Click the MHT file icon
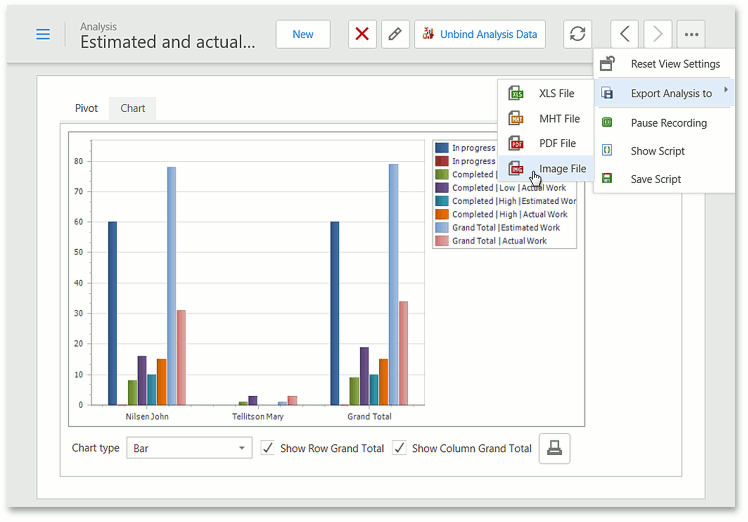The width and height of the screenshot is (748, 522). (516, 118)
